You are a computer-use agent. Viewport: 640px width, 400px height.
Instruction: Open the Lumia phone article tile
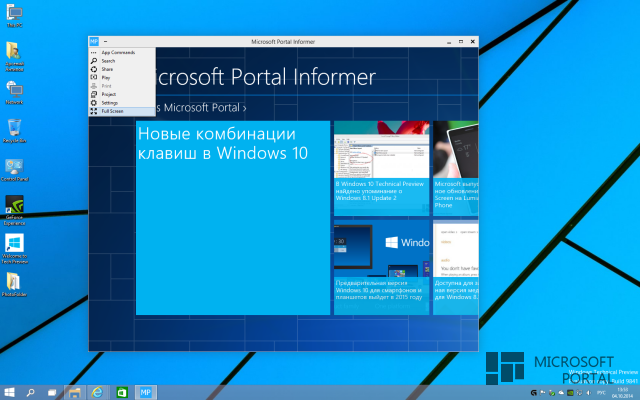click(456, 168)
